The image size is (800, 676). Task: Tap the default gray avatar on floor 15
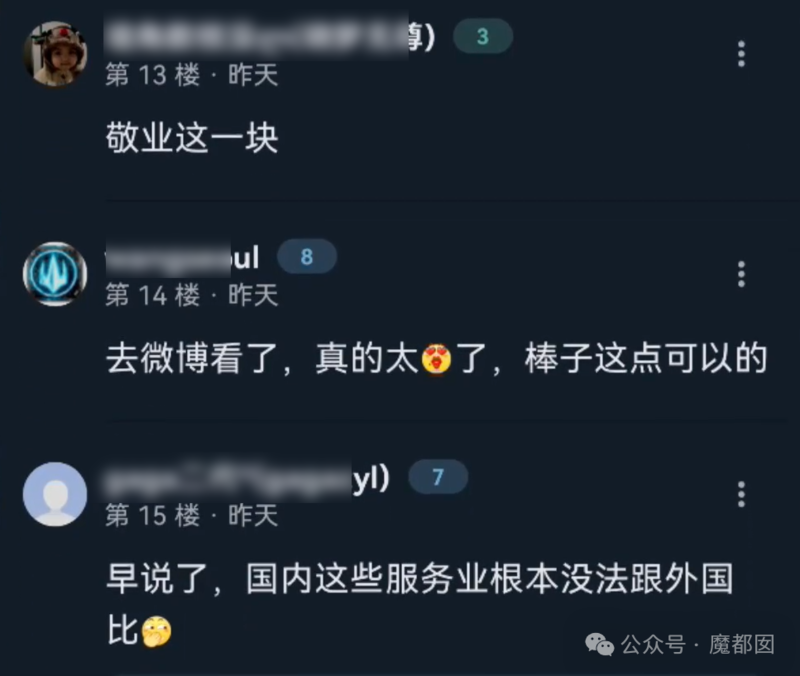55,494
